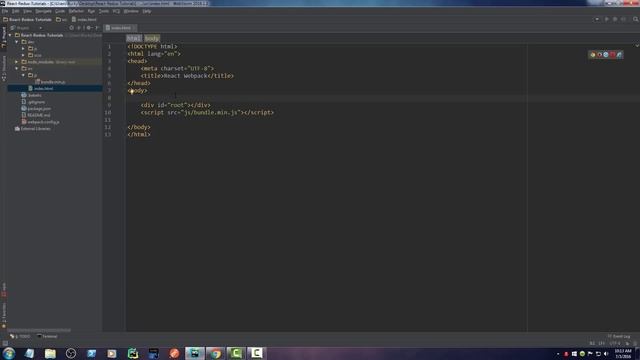Collapse the src folder arrow
The height and width of the screenshot is (360, 640).
(17, 69)
